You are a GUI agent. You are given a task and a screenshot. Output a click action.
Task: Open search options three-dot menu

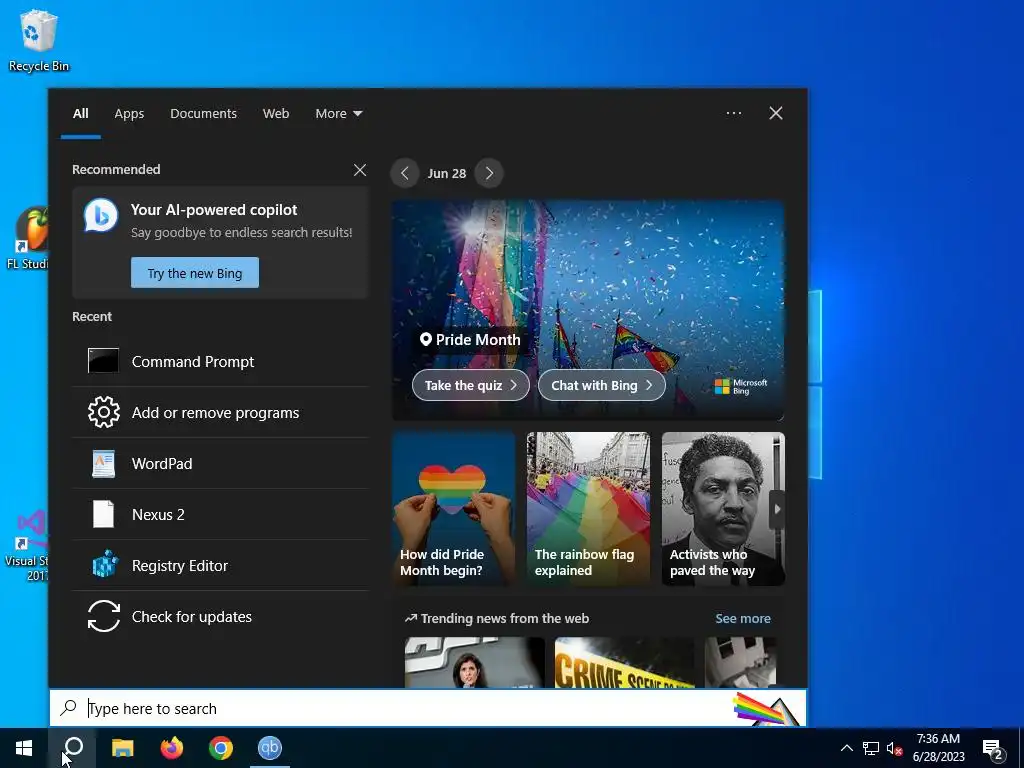click(x=733, y=113)
